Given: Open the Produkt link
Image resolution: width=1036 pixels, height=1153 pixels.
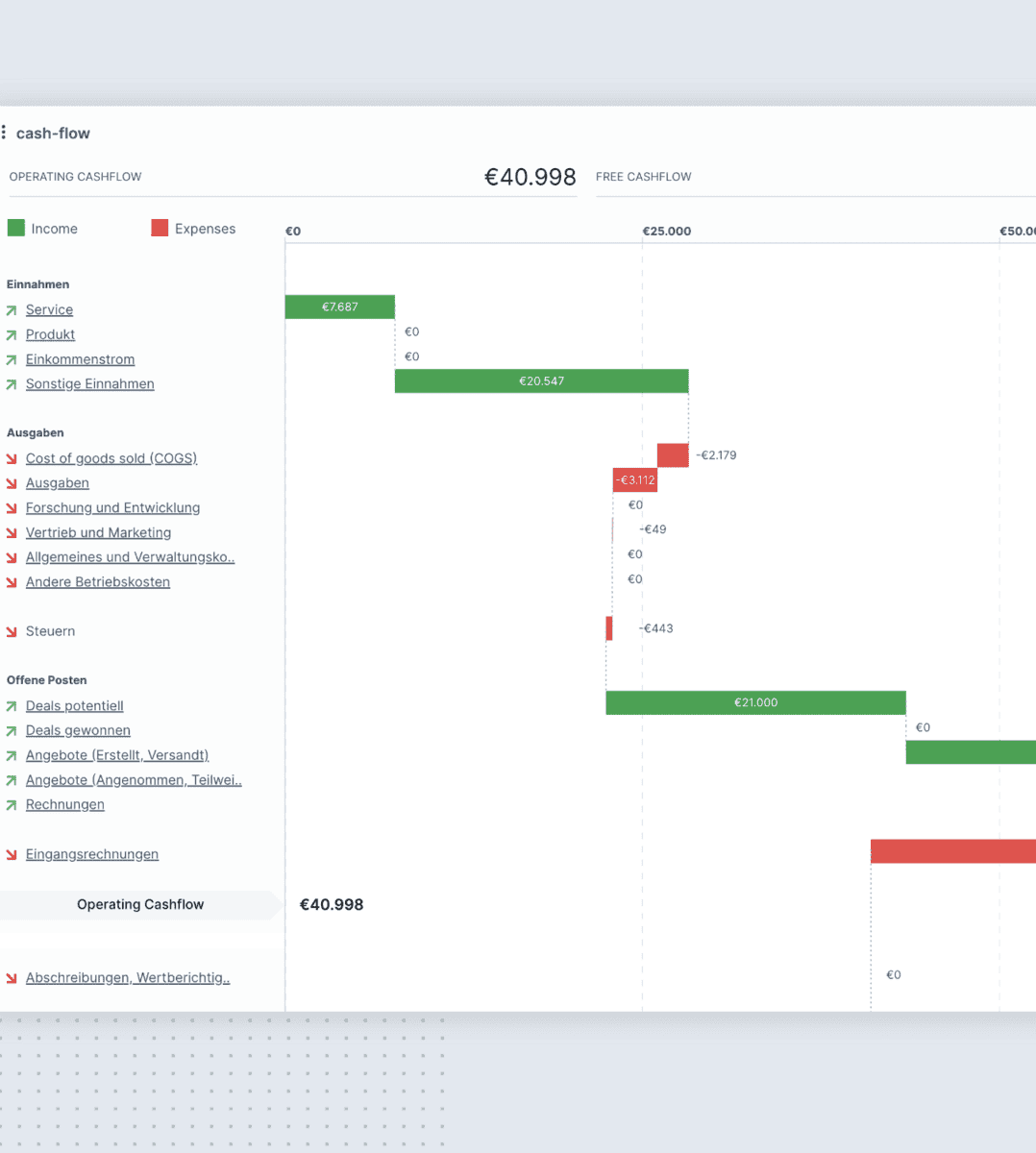Looking at the screenshot, I should (x=50, y=334).
